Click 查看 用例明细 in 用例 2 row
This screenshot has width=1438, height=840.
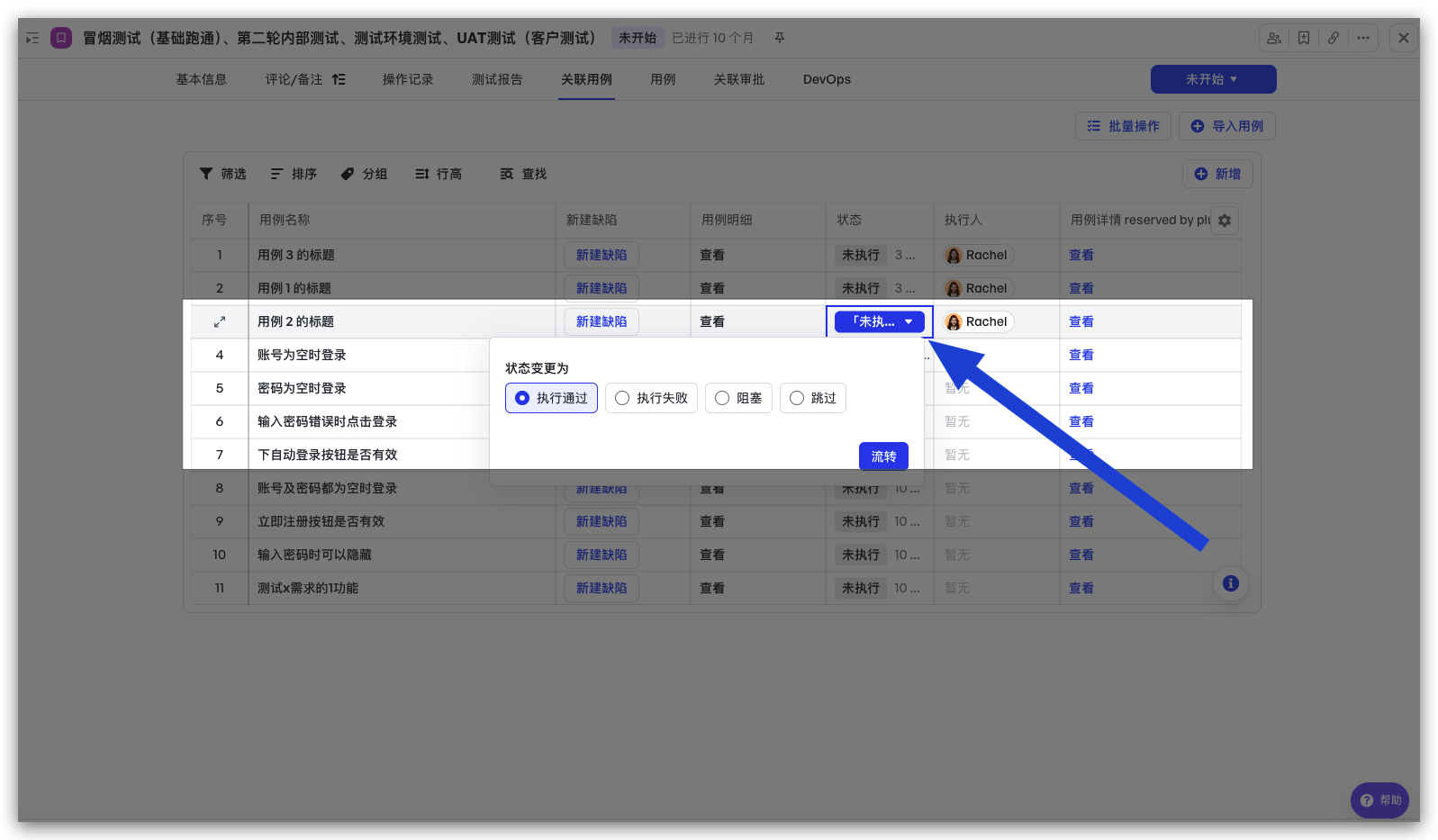tap(712, 321)
